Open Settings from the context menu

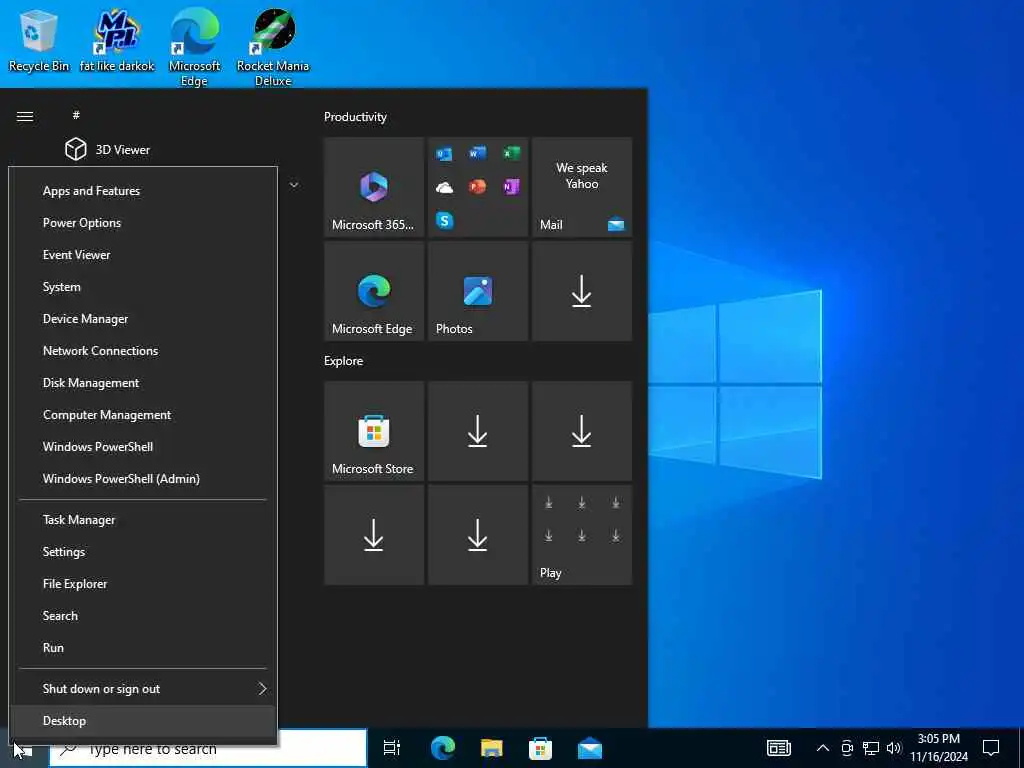143,552
